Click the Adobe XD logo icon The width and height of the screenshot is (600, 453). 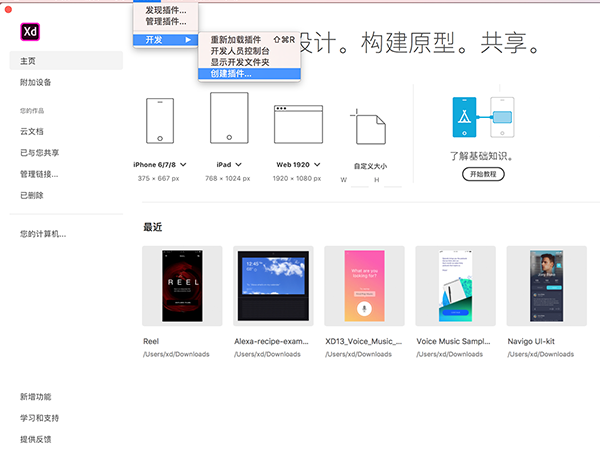29,30
